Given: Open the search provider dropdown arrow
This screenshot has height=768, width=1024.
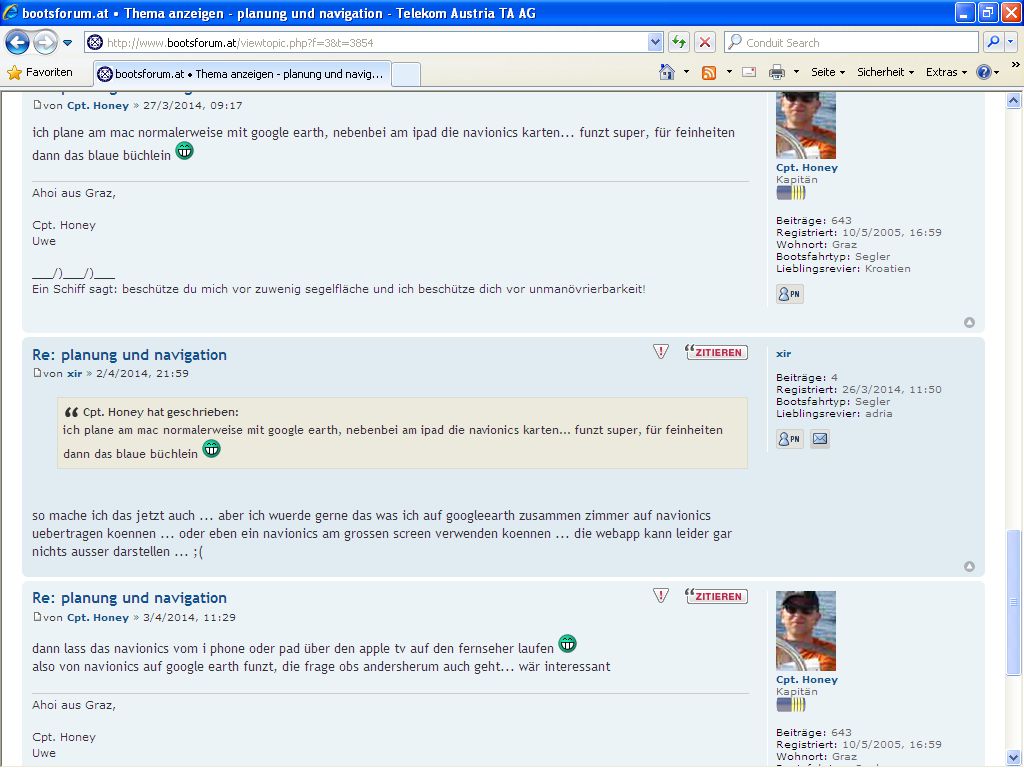Looking at the screenshot, I should 1012,42.
